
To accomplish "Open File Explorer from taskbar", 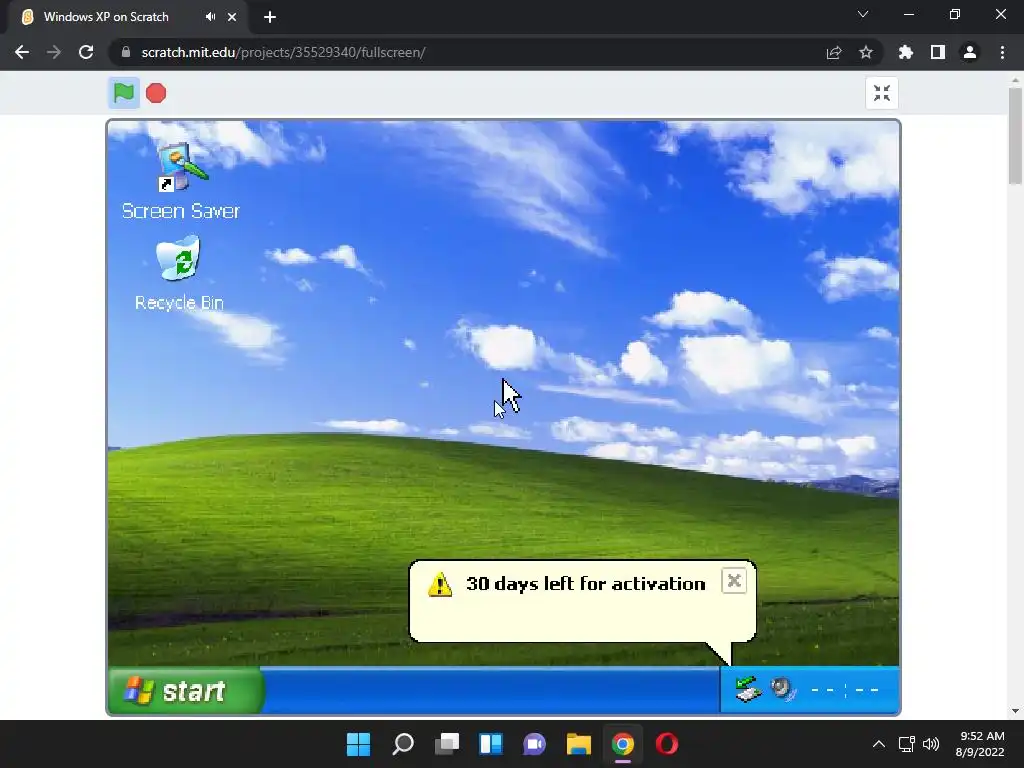I will 579,744.
